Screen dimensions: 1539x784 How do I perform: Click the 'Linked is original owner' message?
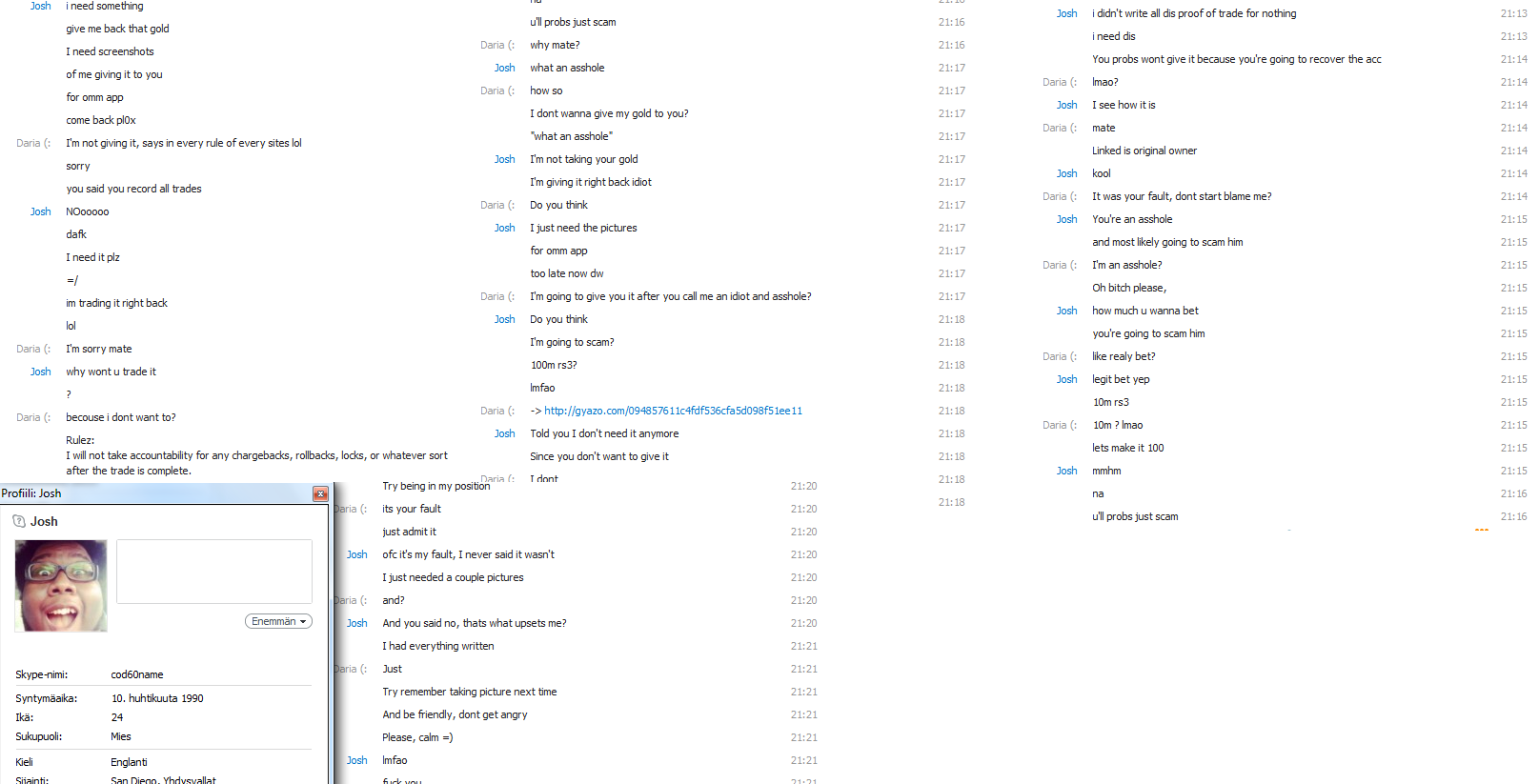1144,151
